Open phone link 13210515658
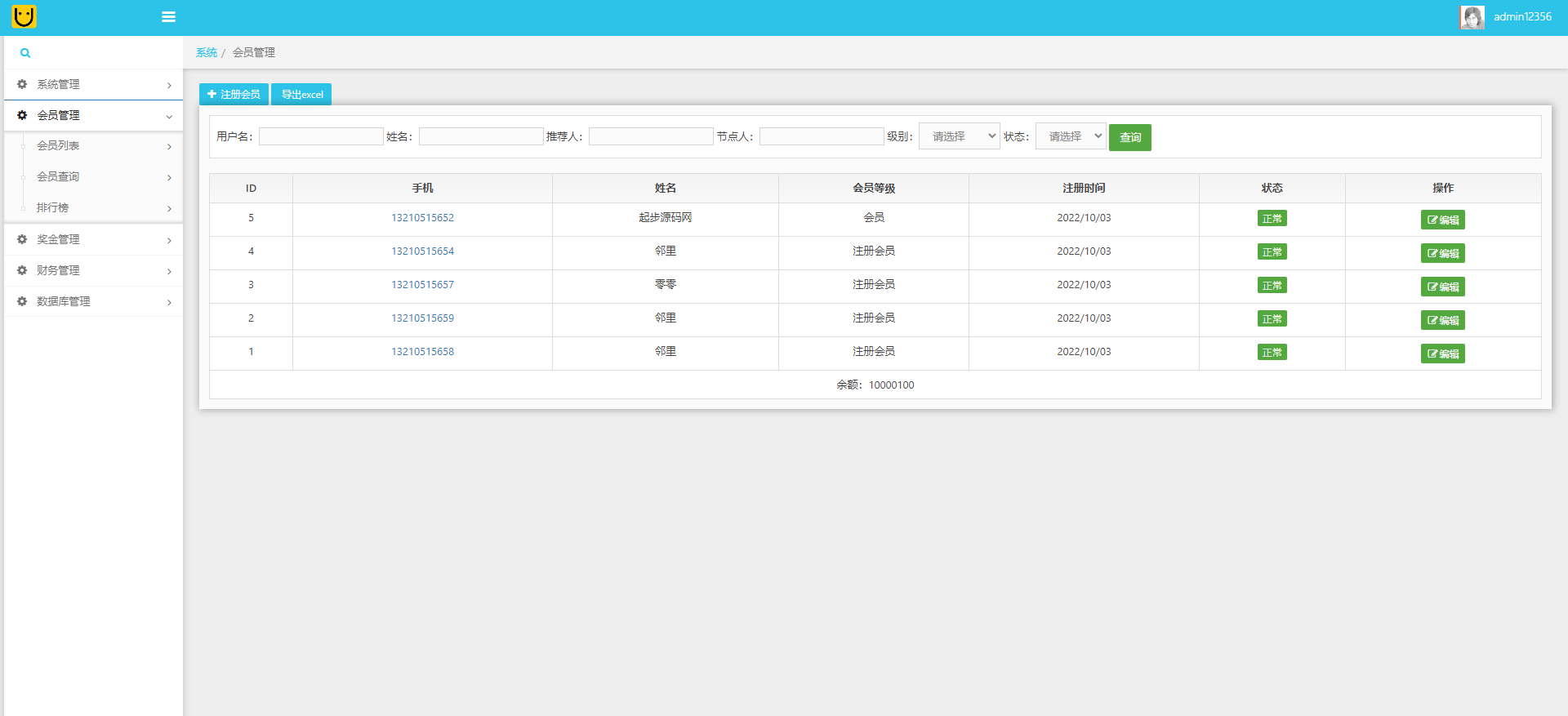Viewport: 1568px width, 716px height. pyautogui.click(x=422, y=352)
